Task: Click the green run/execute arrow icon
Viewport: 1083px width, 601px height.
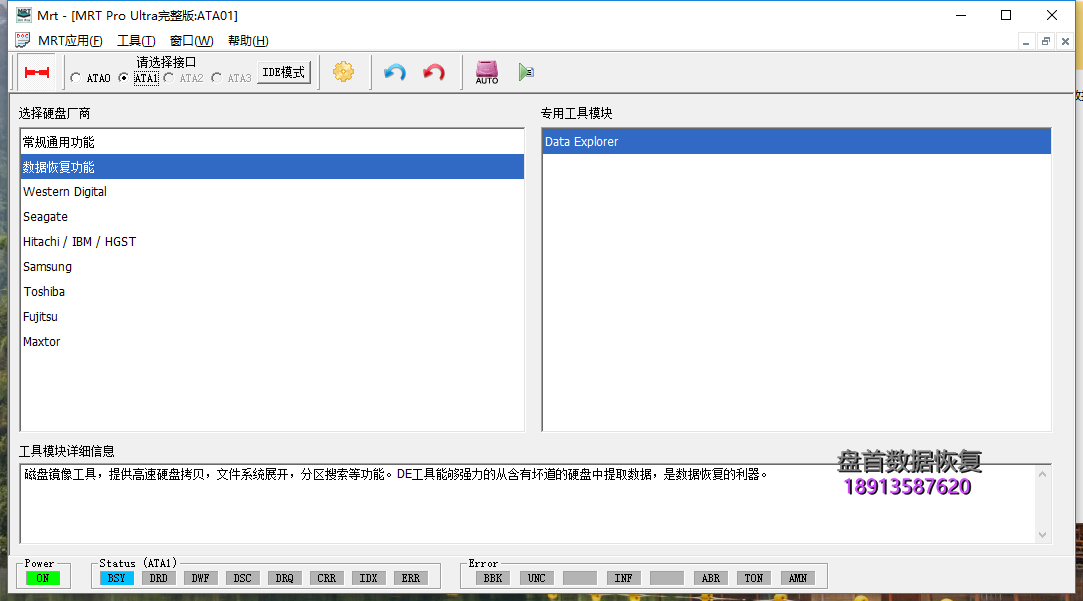Action: click(527, 72)
